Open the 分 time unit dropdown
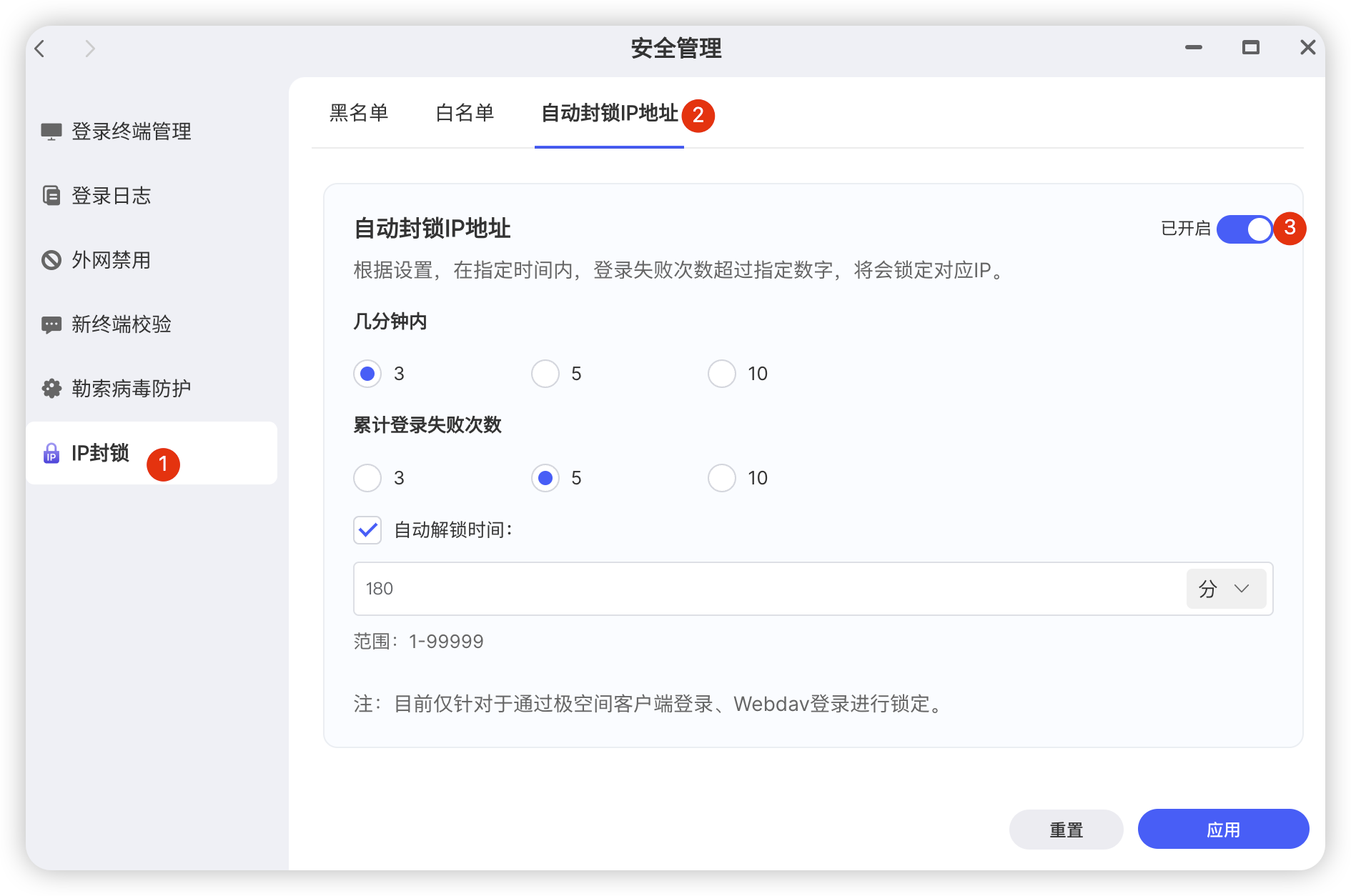 (1226, 589)
